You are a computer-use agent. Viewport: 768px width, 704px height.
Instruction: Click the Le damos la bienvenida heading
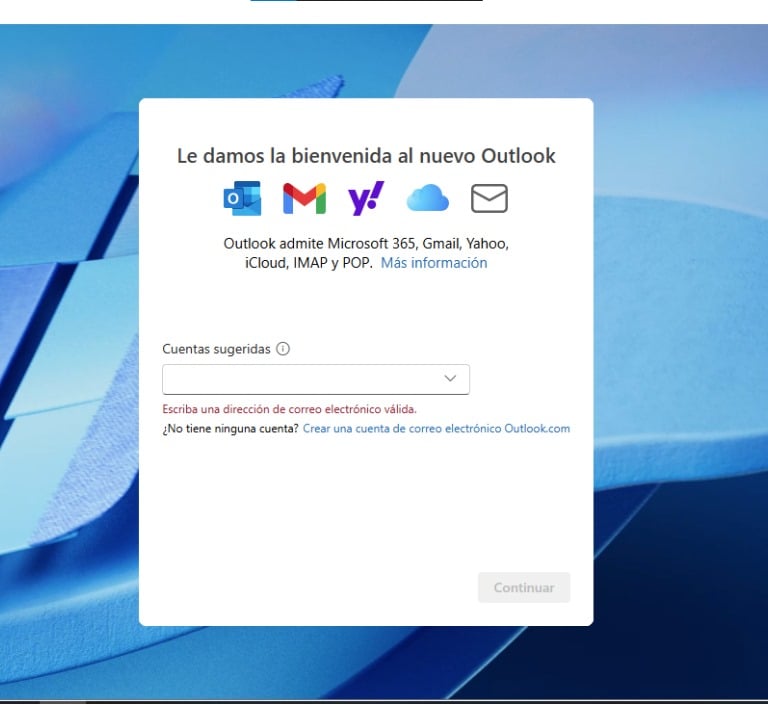[x=366, y=156]
